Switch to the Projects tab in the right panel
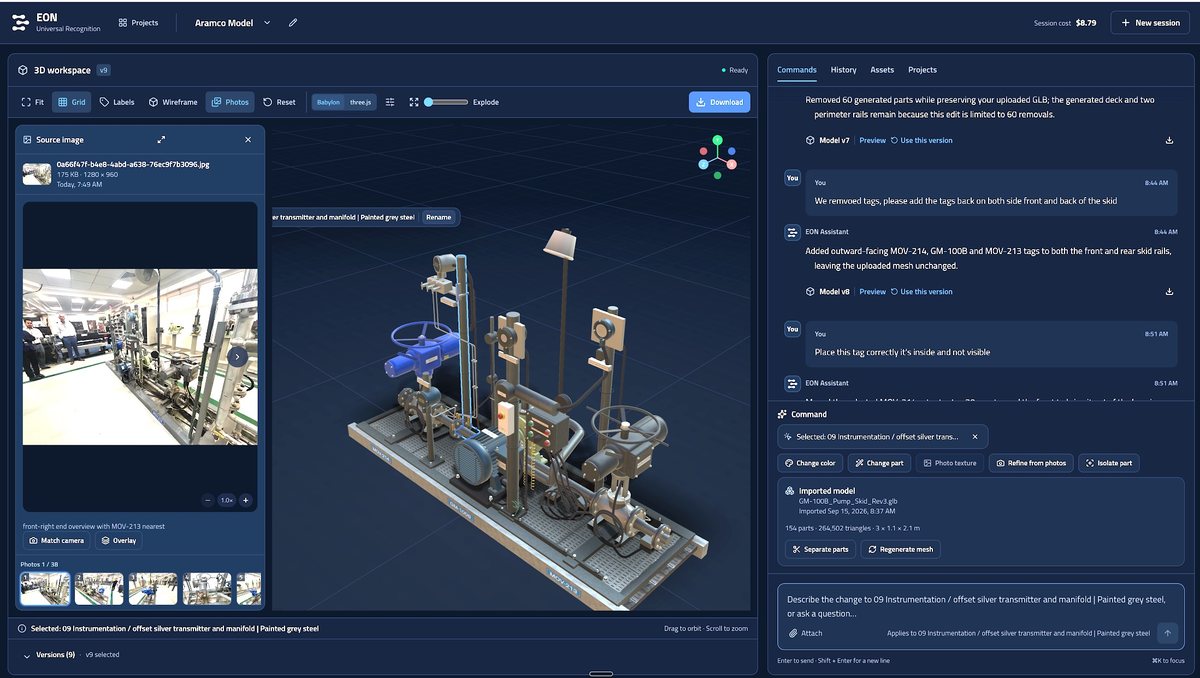This screenshot has height=678, width=1200. tap(922, 70)
